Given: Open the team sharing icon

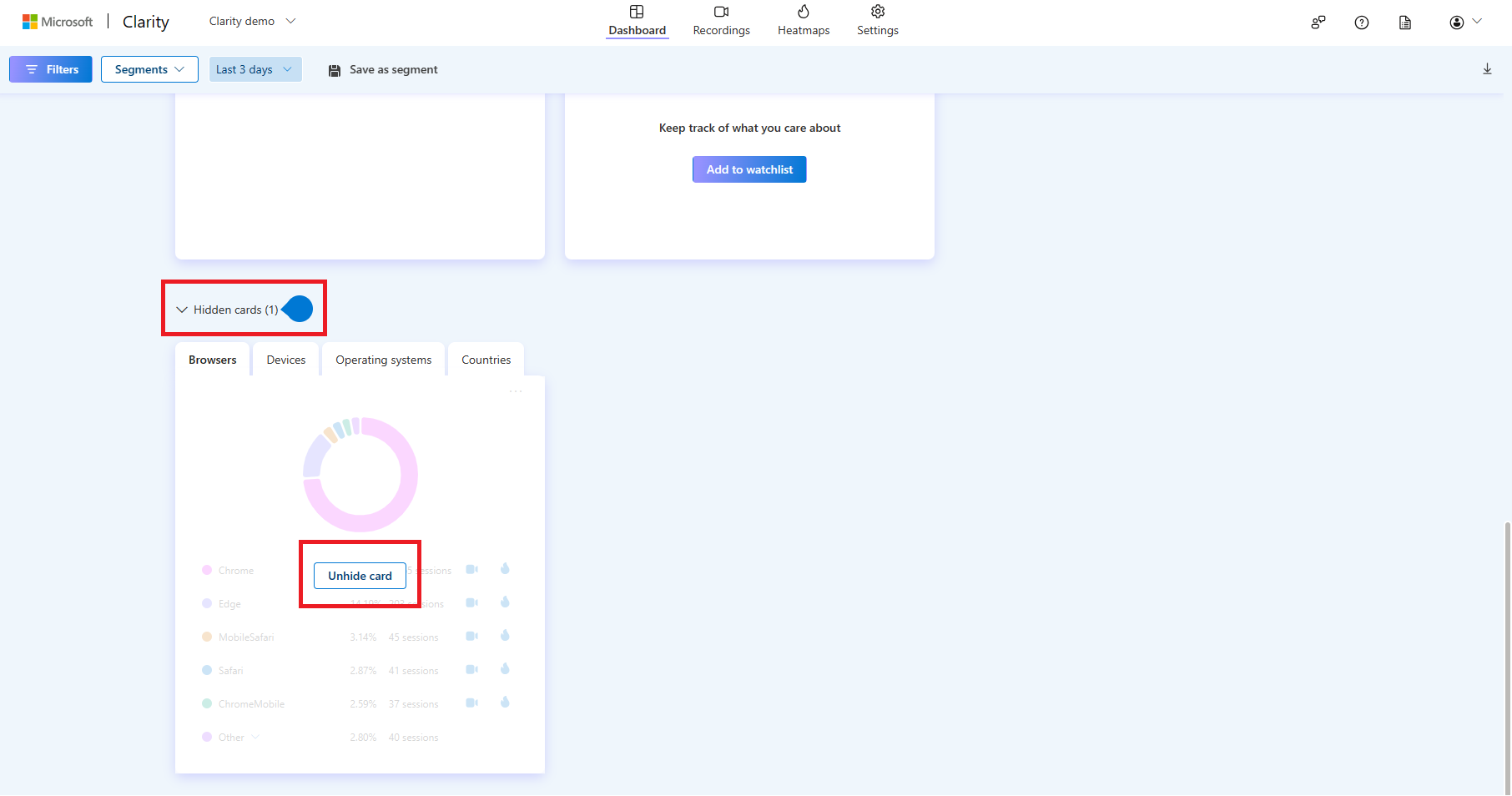Looking at the screenshot, I should tap(1318, 23).
